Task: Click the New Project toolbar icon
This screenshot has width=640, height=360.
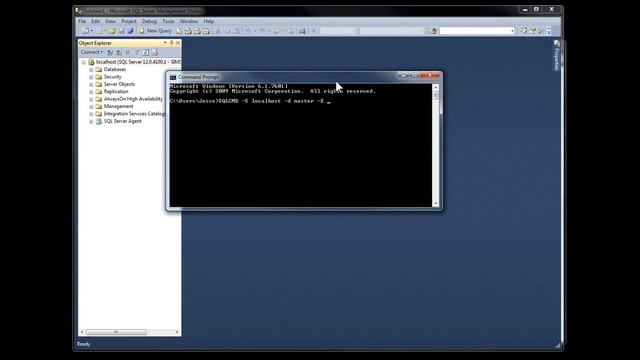Action: click(x=84, y=31)
